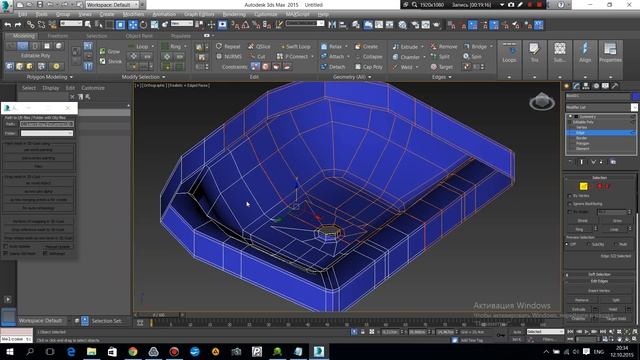Open Chrome from the Windows taskbar

coord(133,351)
